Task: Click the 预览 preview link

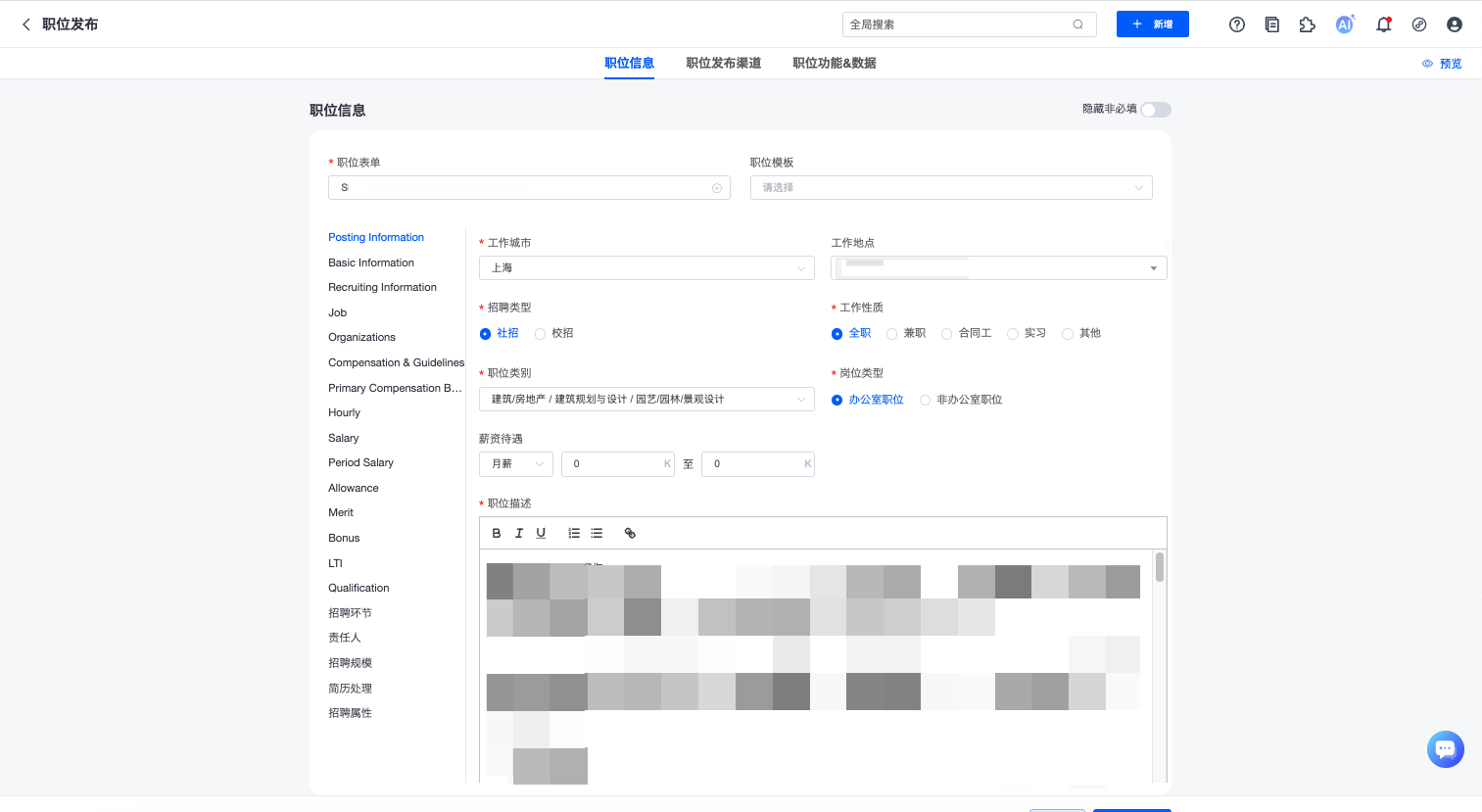Action: coord(1442,64)
